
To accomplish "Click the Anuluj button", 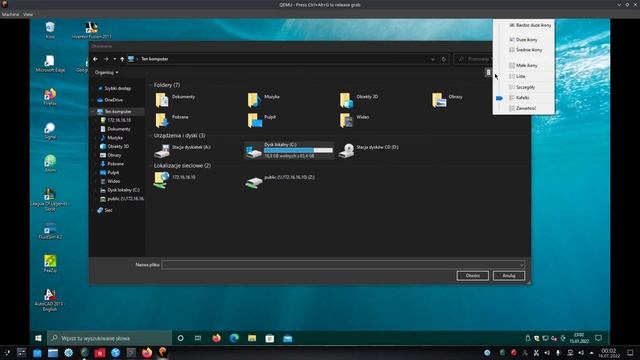I will coord(509,276).
